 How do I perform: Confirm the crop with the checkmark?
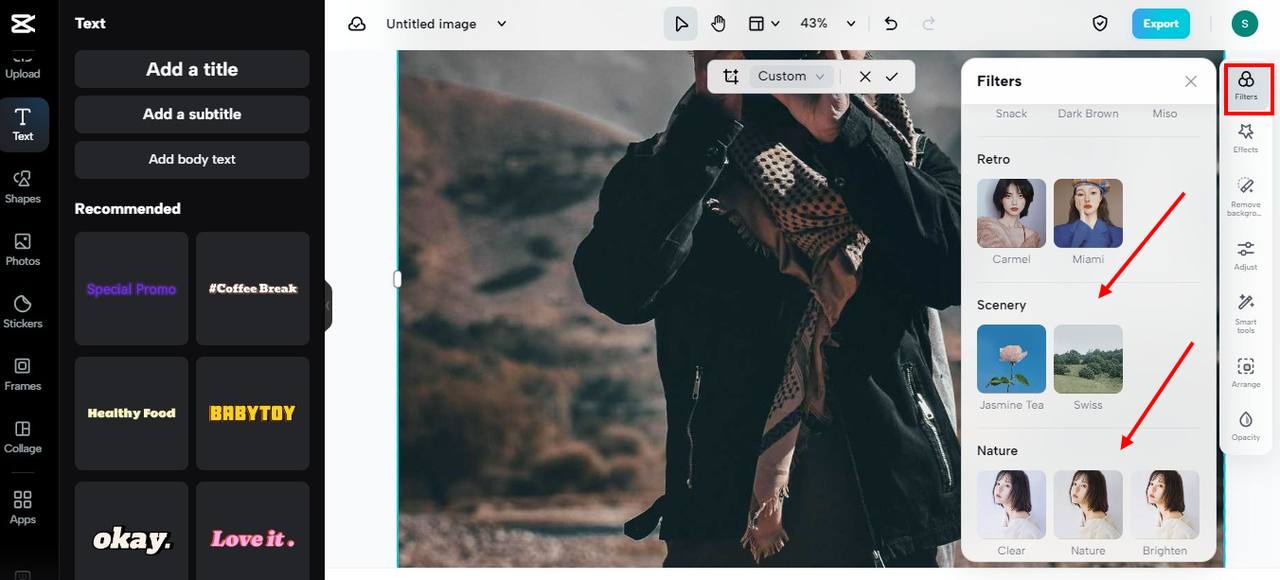click(893, 76)
